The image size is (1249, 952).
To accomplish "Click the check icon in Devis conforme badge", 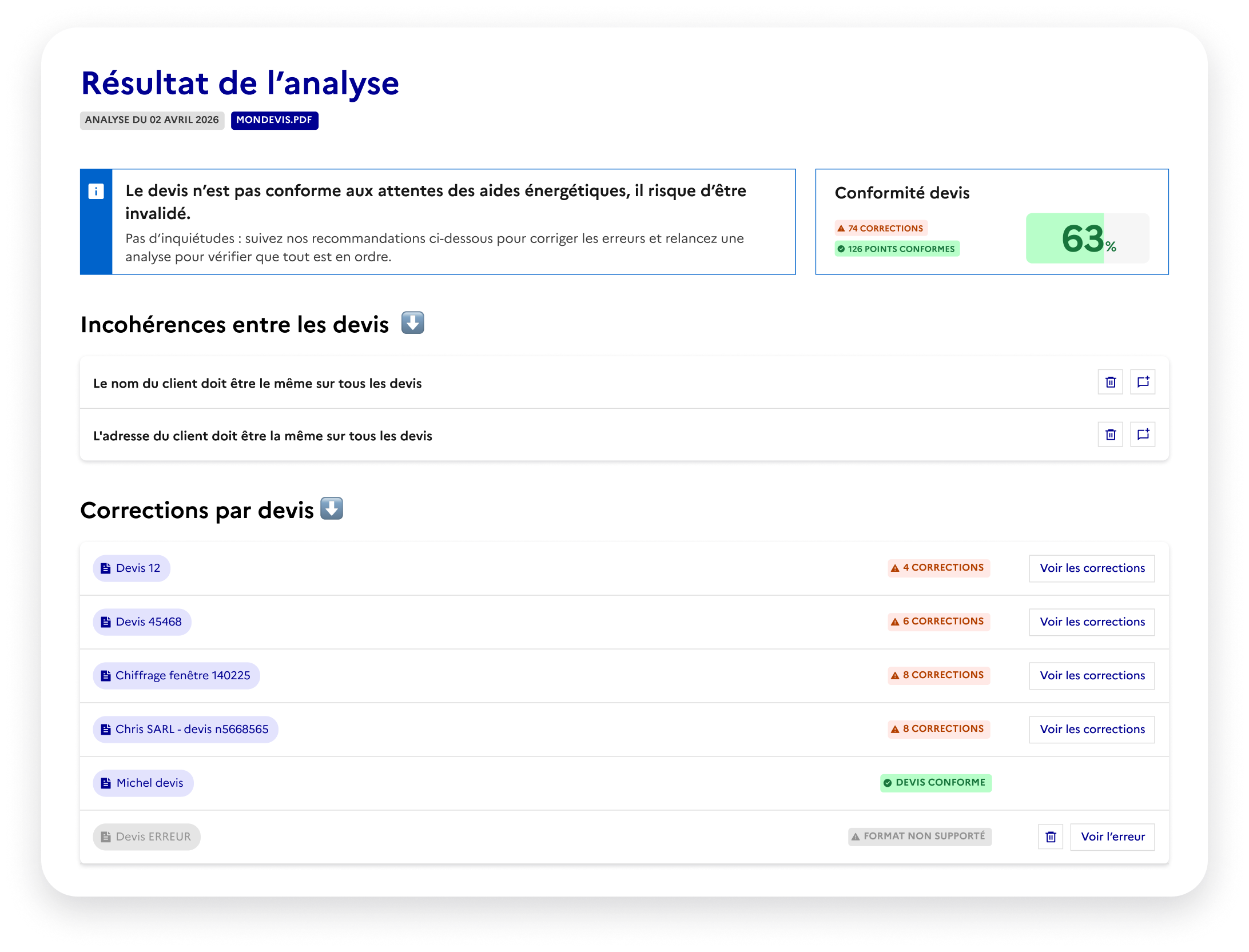I will pyautogui.click(x=888, y=783).
